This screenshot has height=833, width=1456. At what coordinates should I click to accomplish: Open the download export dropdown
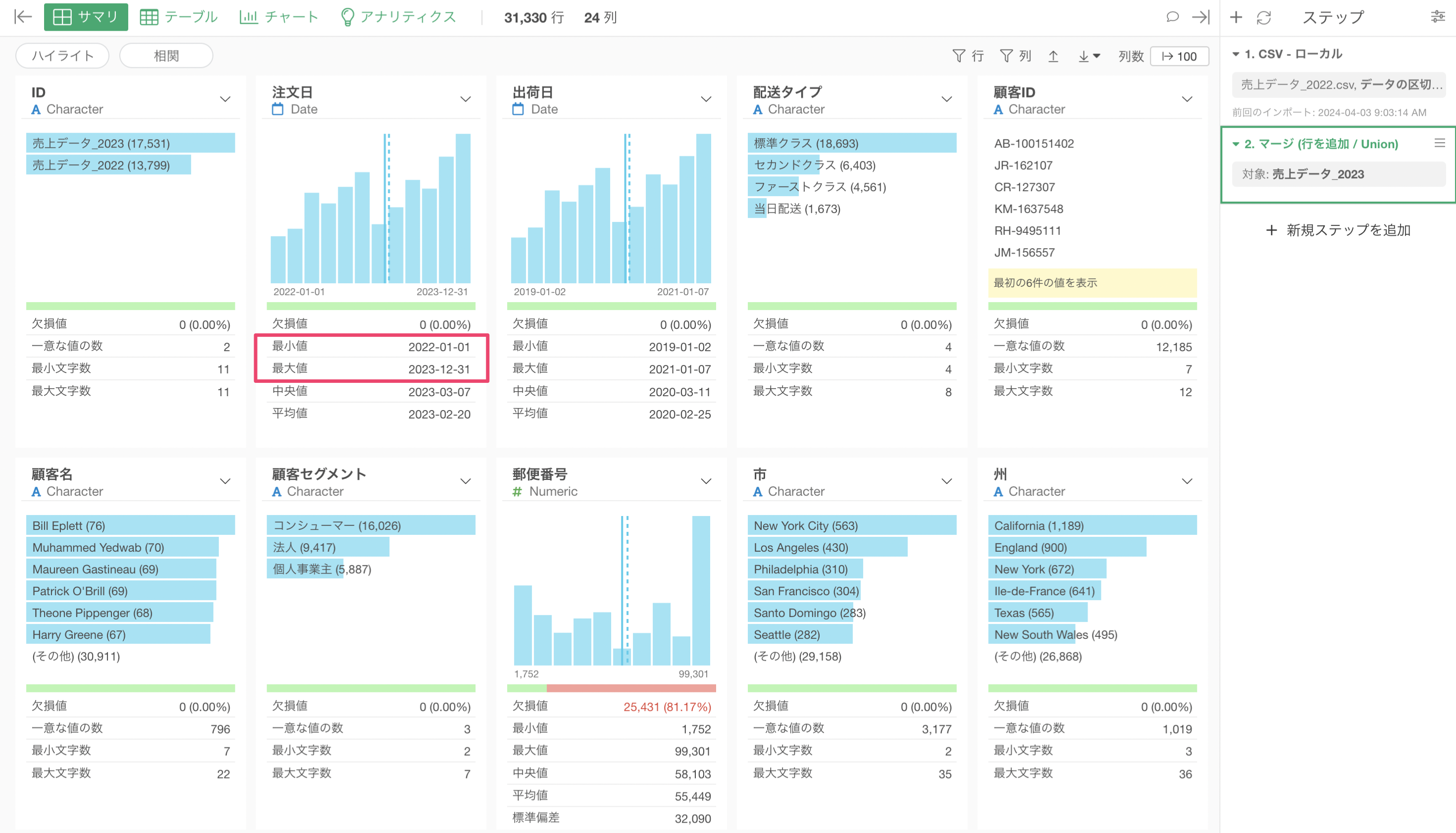point(1089,56)
